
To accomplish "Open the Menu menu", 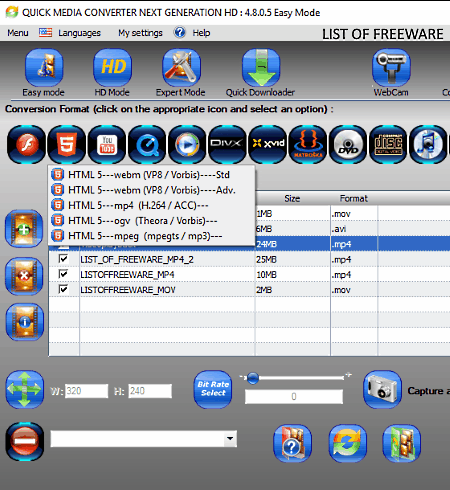I will (18, 33).
